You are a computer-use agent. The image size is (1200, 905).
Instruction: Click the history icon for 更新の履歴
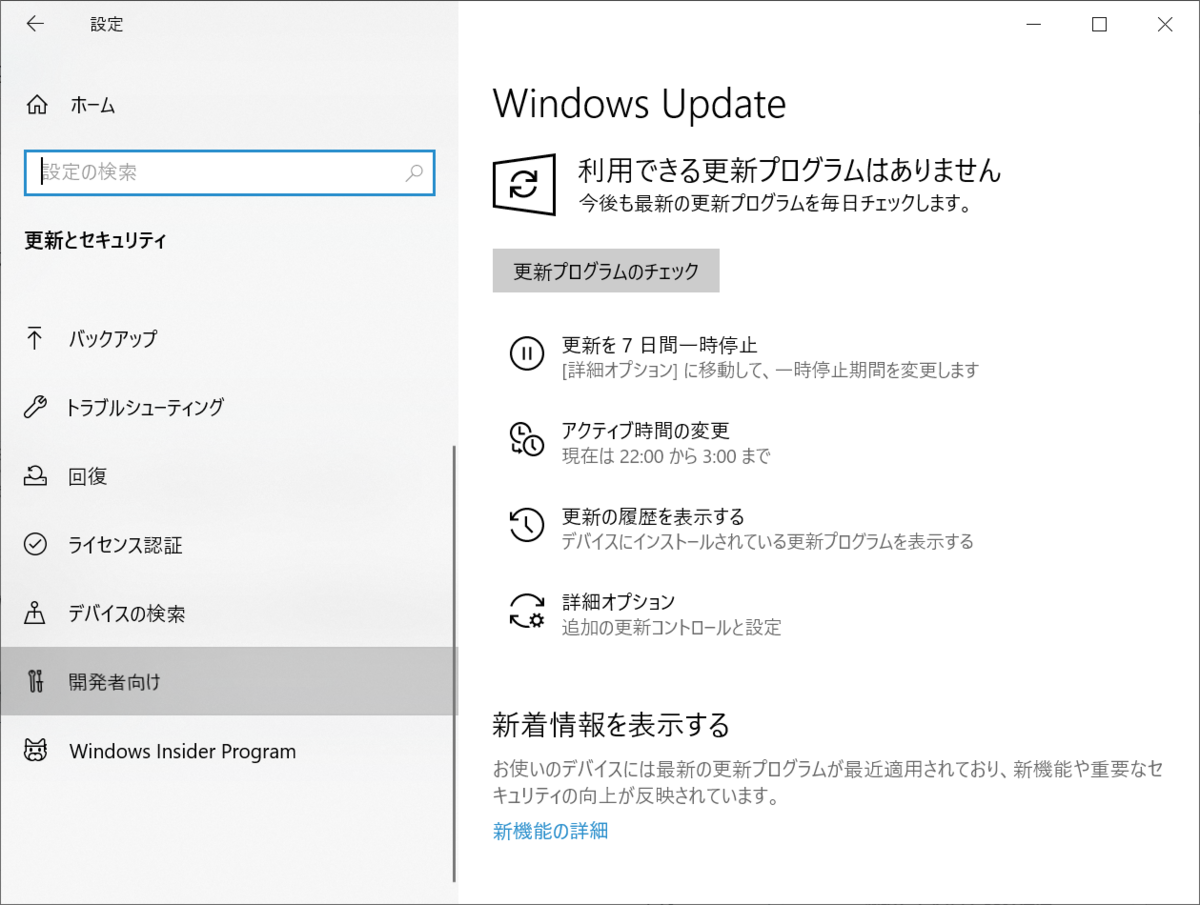coord(526,525)
